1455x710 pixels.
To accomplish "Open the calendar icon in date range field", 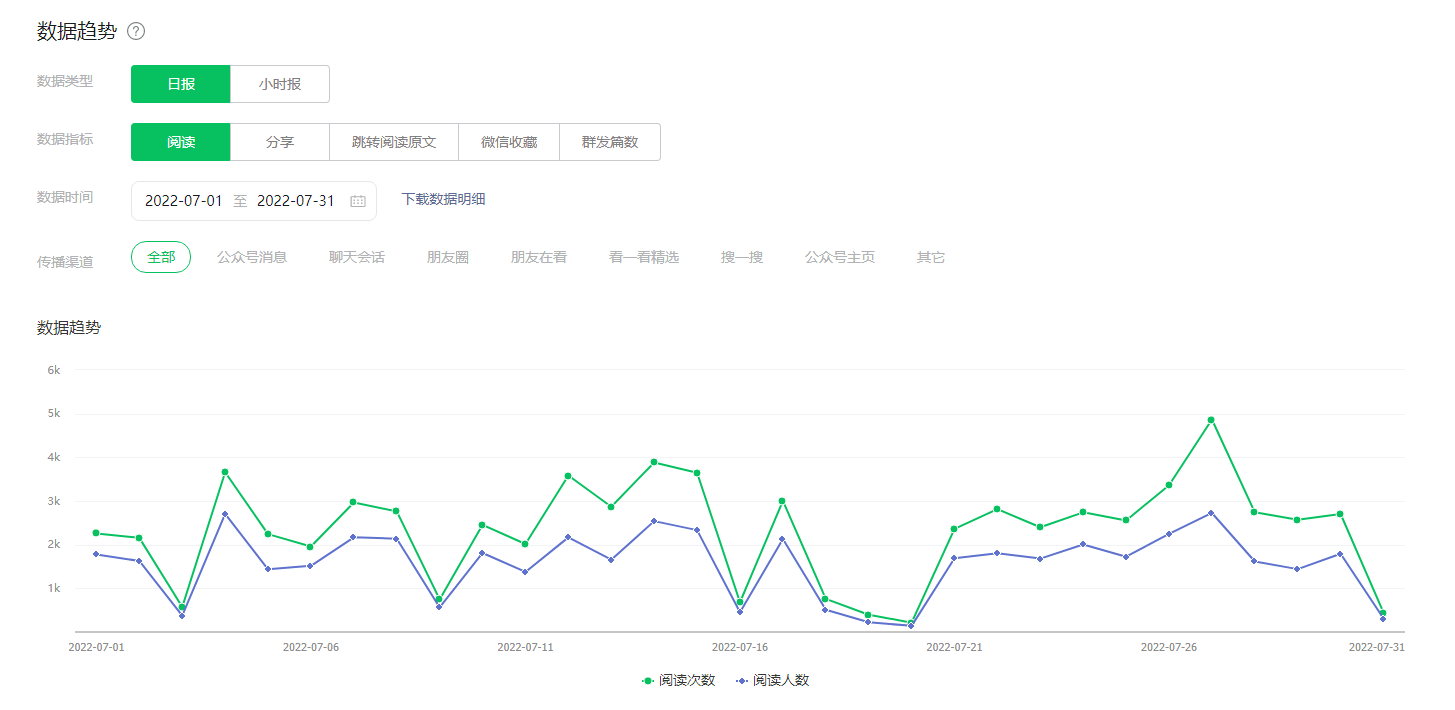I will coord(358,201).
